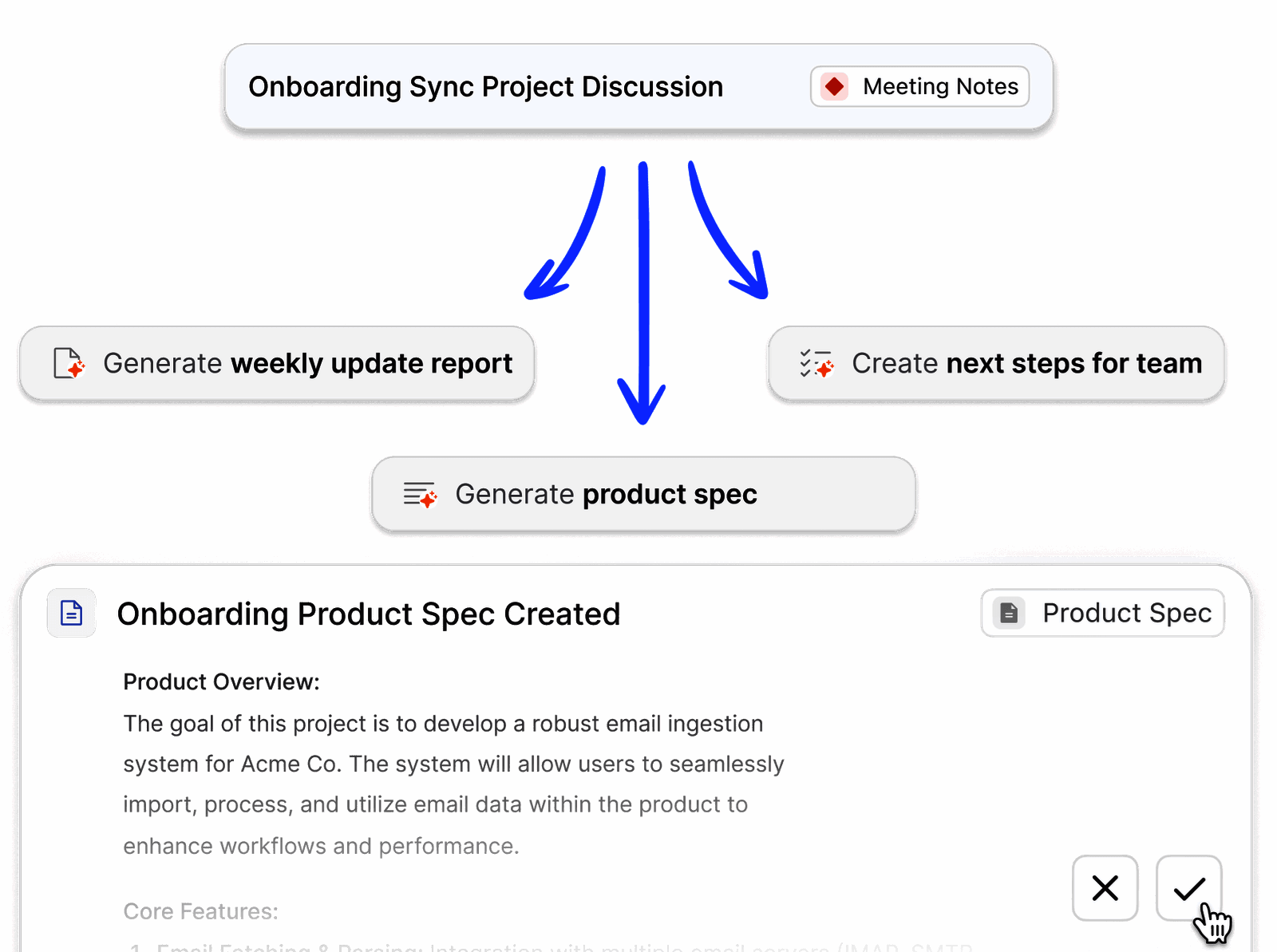Image resolution: width=1277 pixels, height=952 pixels.
Task: Click the "Onboarding Product Spec Created" heading
Action: click(x=368, y=614)
